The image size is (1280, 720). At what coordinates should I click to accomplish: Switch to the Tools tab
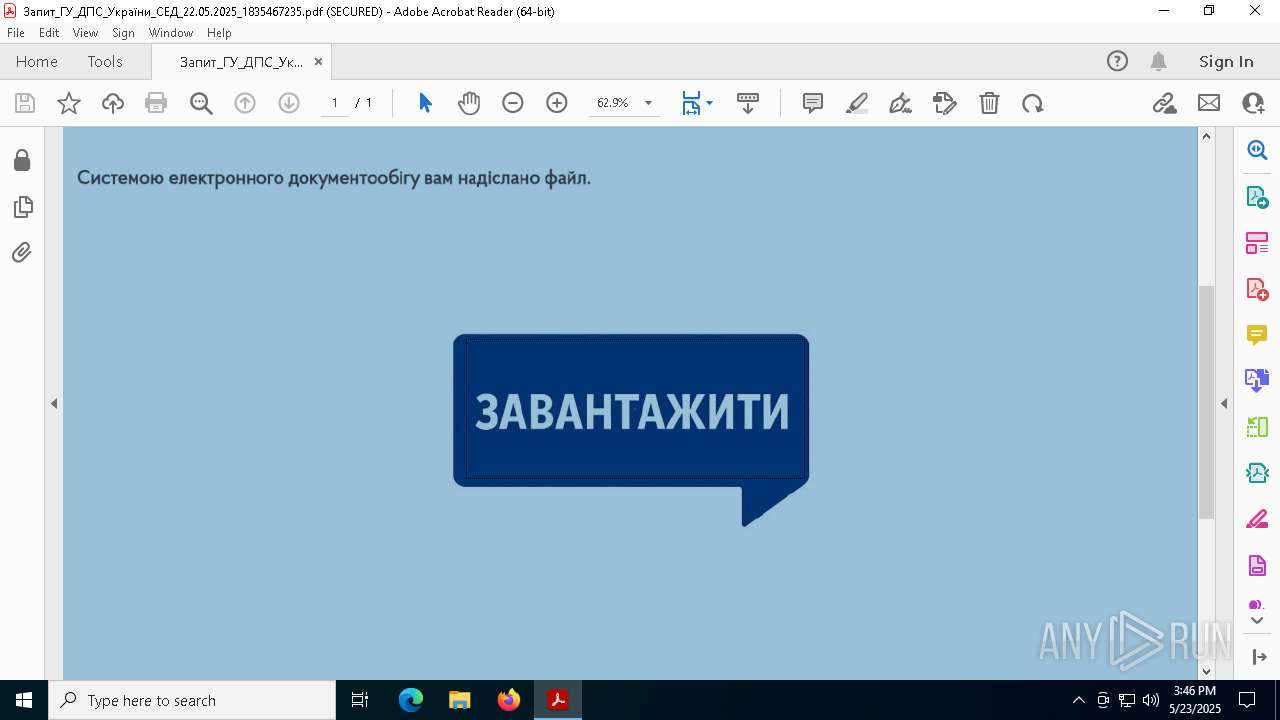pos(105,61)
